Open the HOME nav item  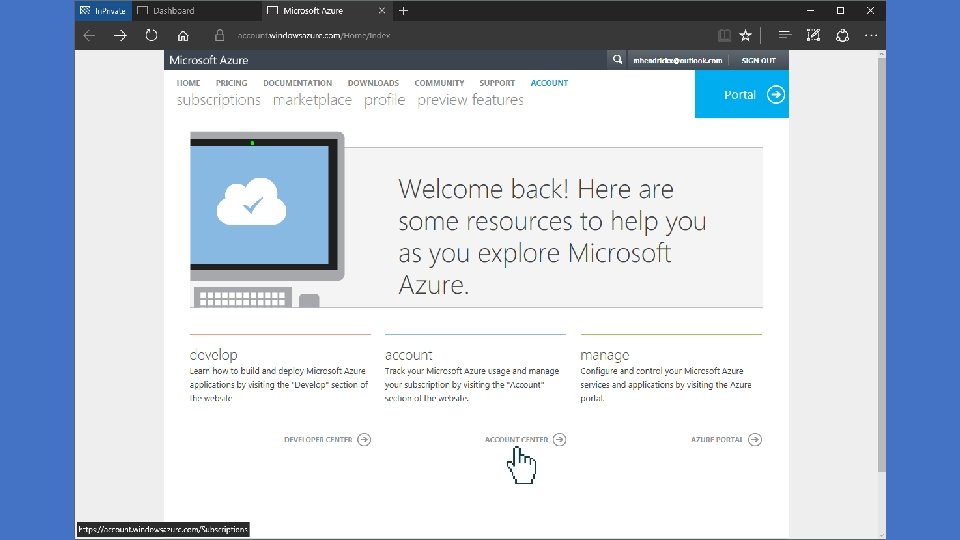[x=189, y=83]
